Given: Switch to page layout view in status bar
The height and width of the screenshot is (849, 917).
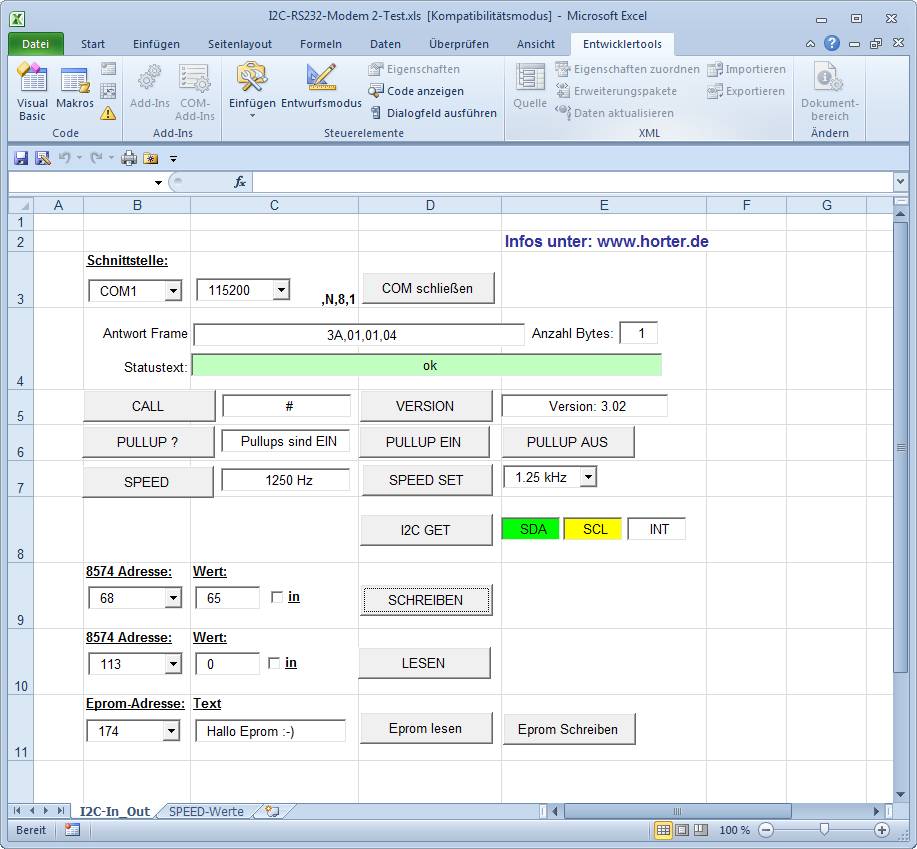Looking at the screenshot, I should 682,830.
